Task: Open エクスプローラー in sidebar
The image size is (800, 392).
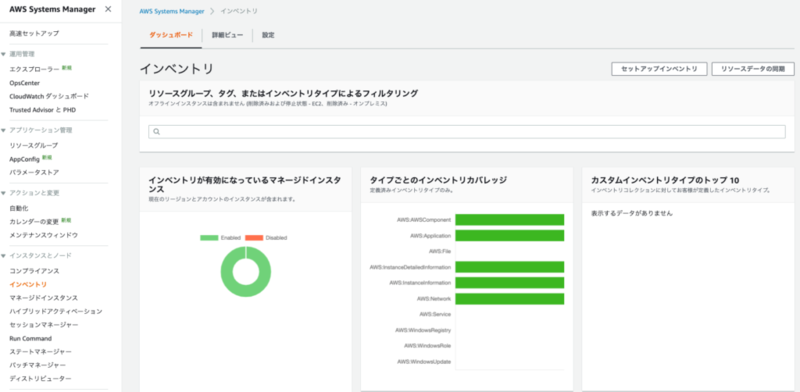Action: (x=34, y=69)
